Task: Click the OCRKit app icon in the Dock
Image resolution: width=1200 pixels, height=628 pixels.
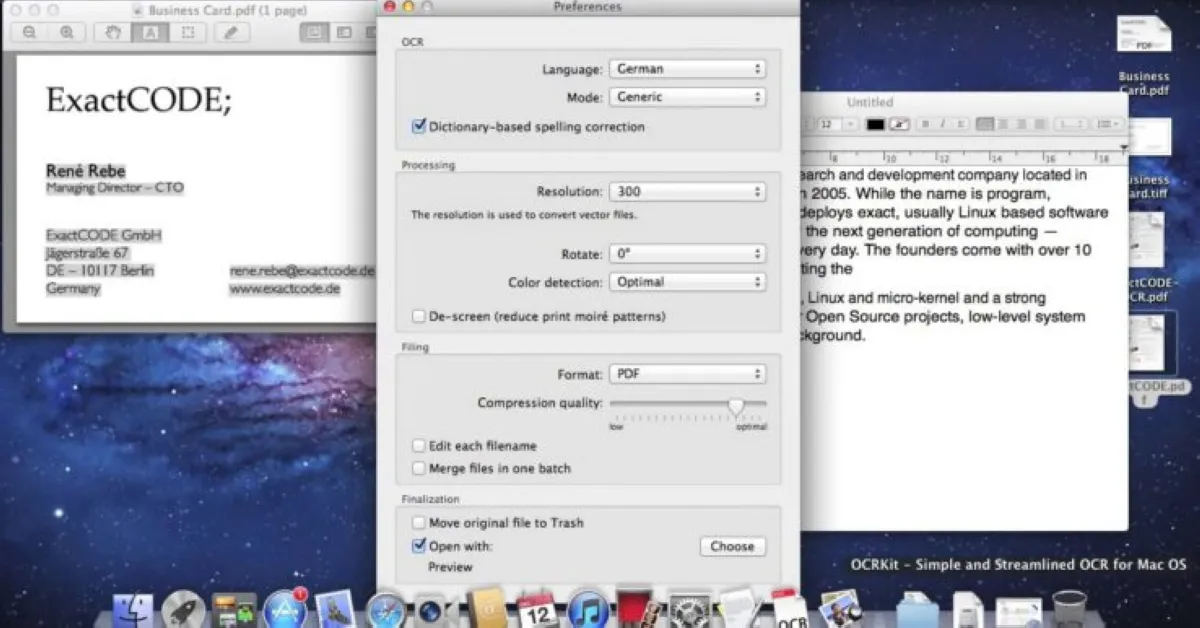Action: 790,609
